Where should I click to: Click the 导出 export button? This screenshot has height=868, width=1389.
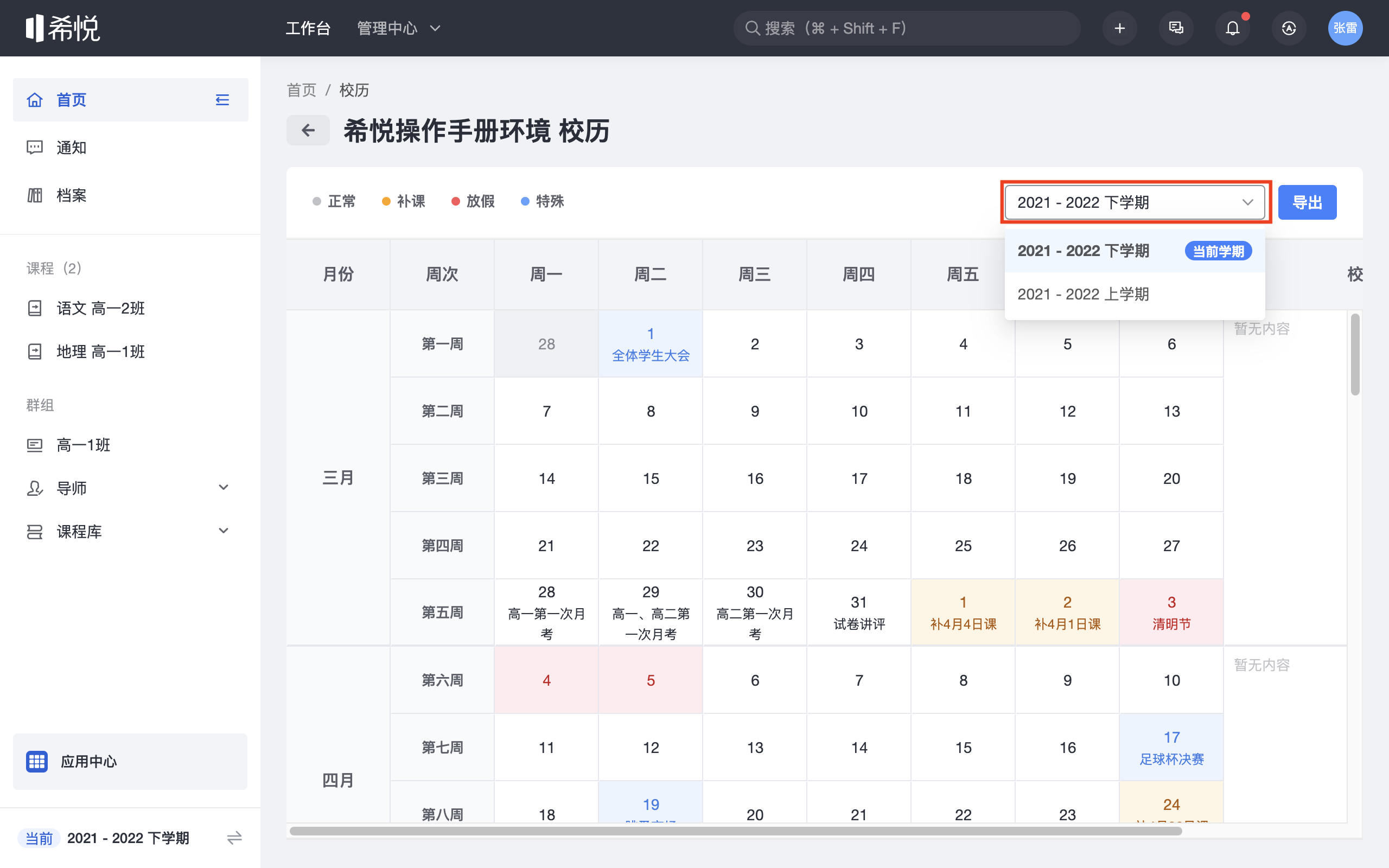1307,202
